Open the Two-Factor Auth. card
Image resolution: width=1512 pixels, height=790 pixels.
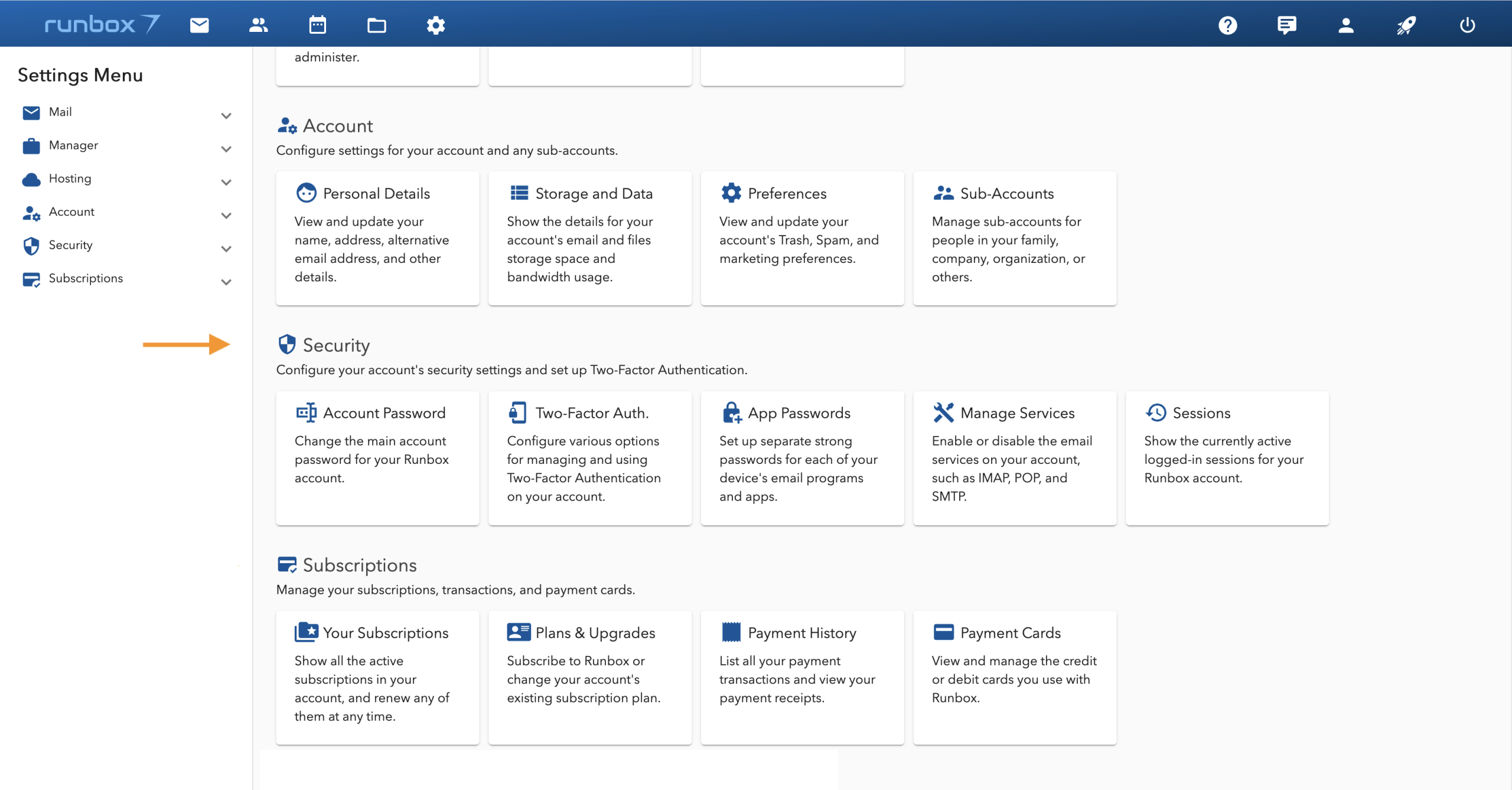pos(589,457)
